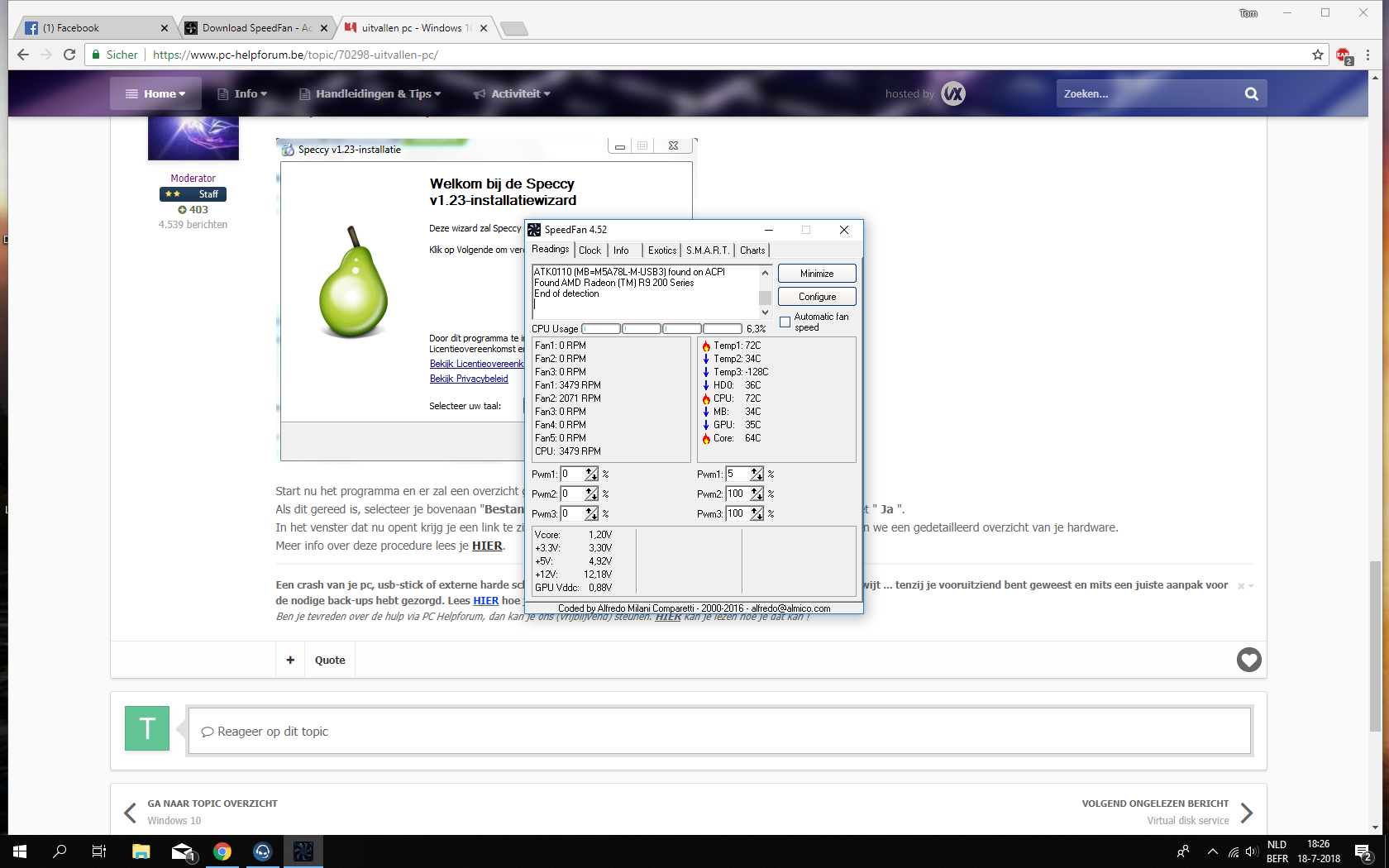Click the Reageer op dit topic field
The width and height of the screenshot is (1389, 868).
(719, 731)
